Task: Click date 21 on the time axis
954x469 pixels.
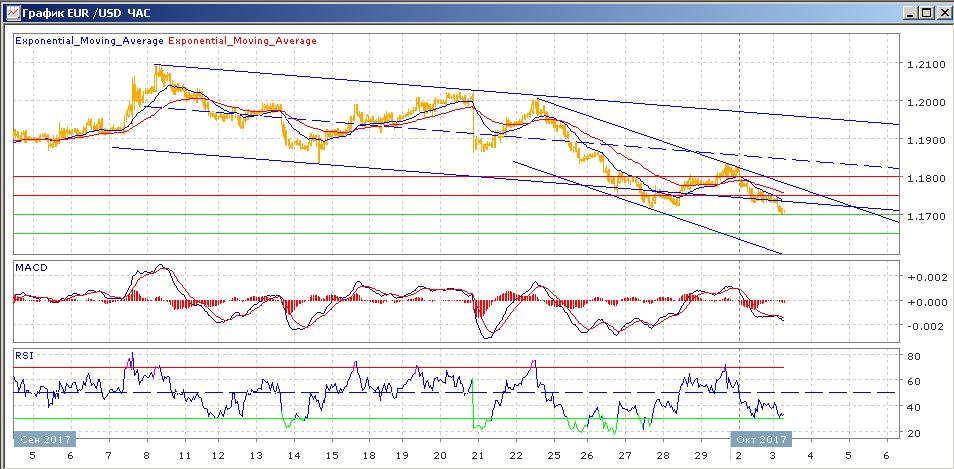Action: 478,455
